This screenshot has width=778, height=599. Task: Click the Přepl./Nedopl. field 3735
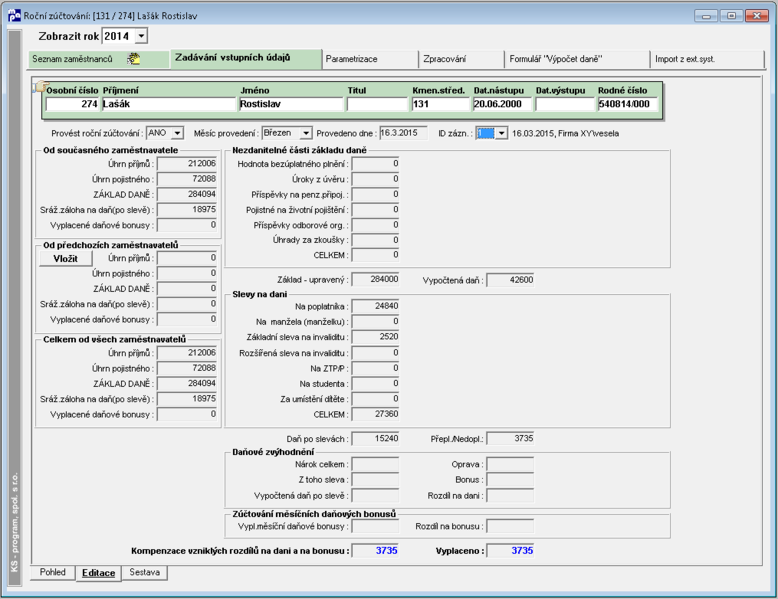point(510,439)
